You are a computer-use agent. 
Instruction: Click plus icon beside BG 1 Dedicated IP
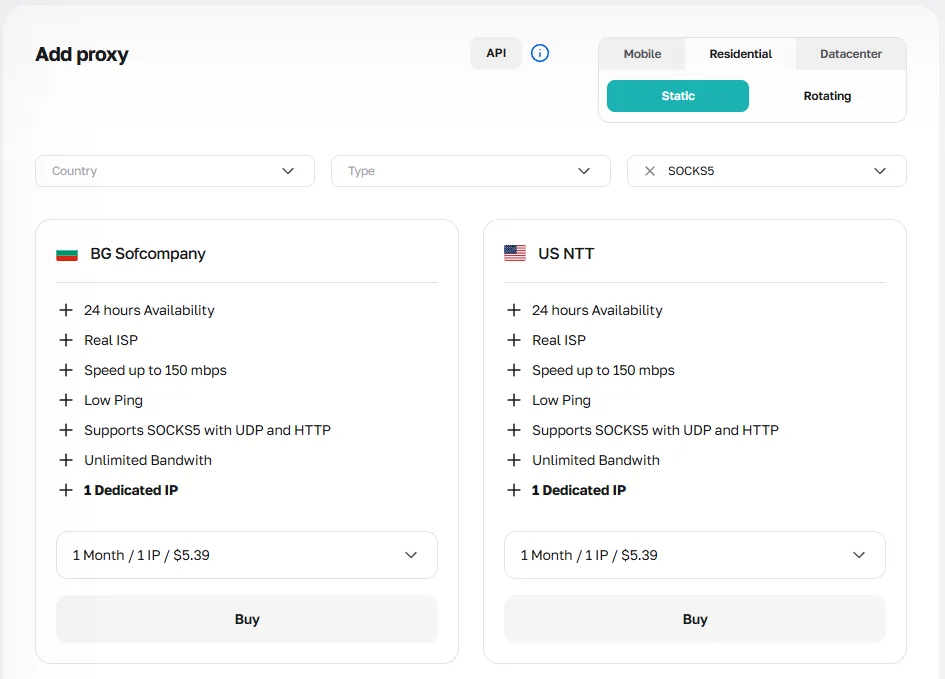coord(66,490)
